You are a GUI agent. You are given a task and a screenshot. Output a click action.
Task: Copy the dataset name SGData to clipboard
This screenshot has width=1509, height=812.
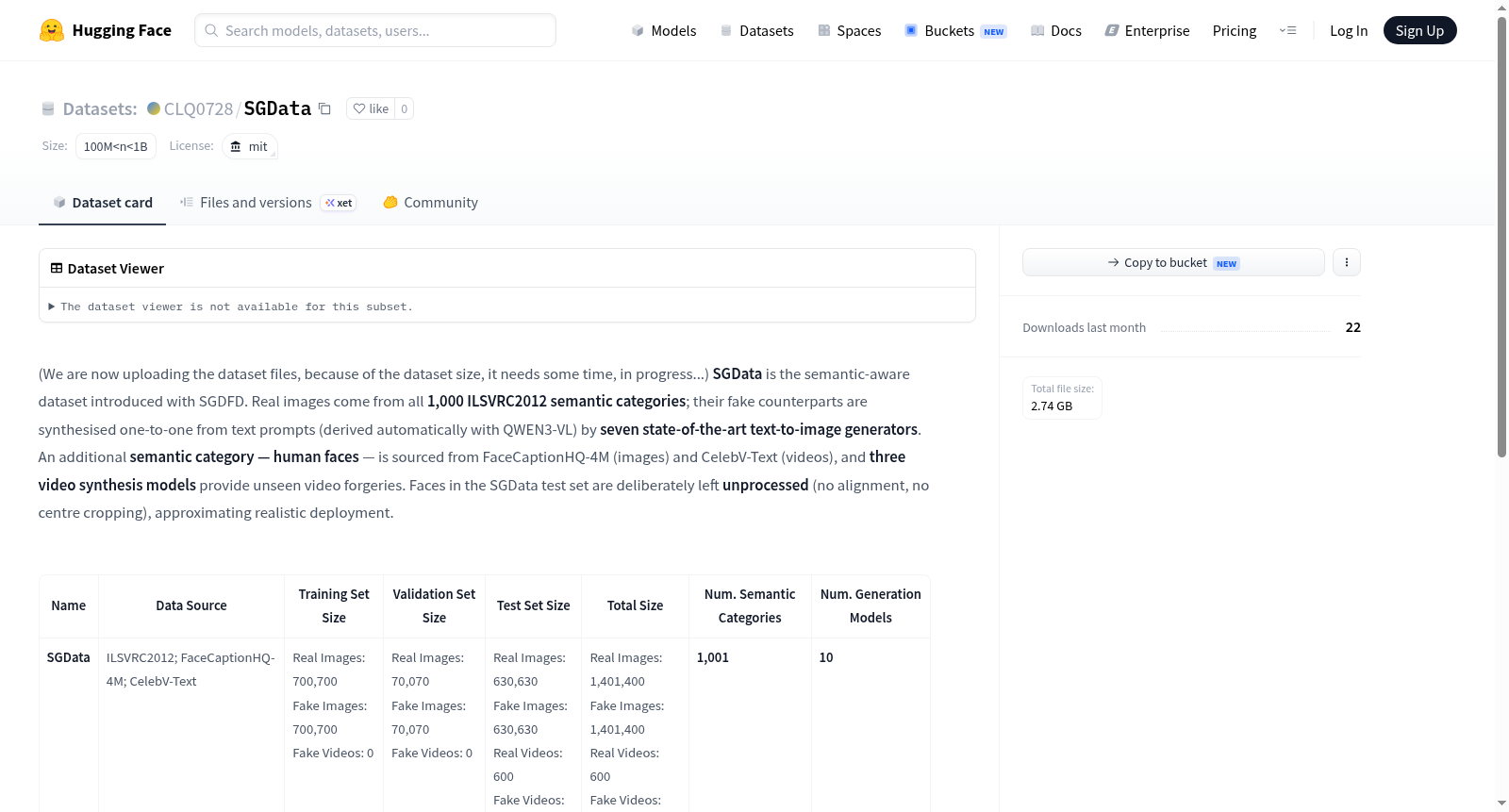pyautogui.click(x=324, y=108)
